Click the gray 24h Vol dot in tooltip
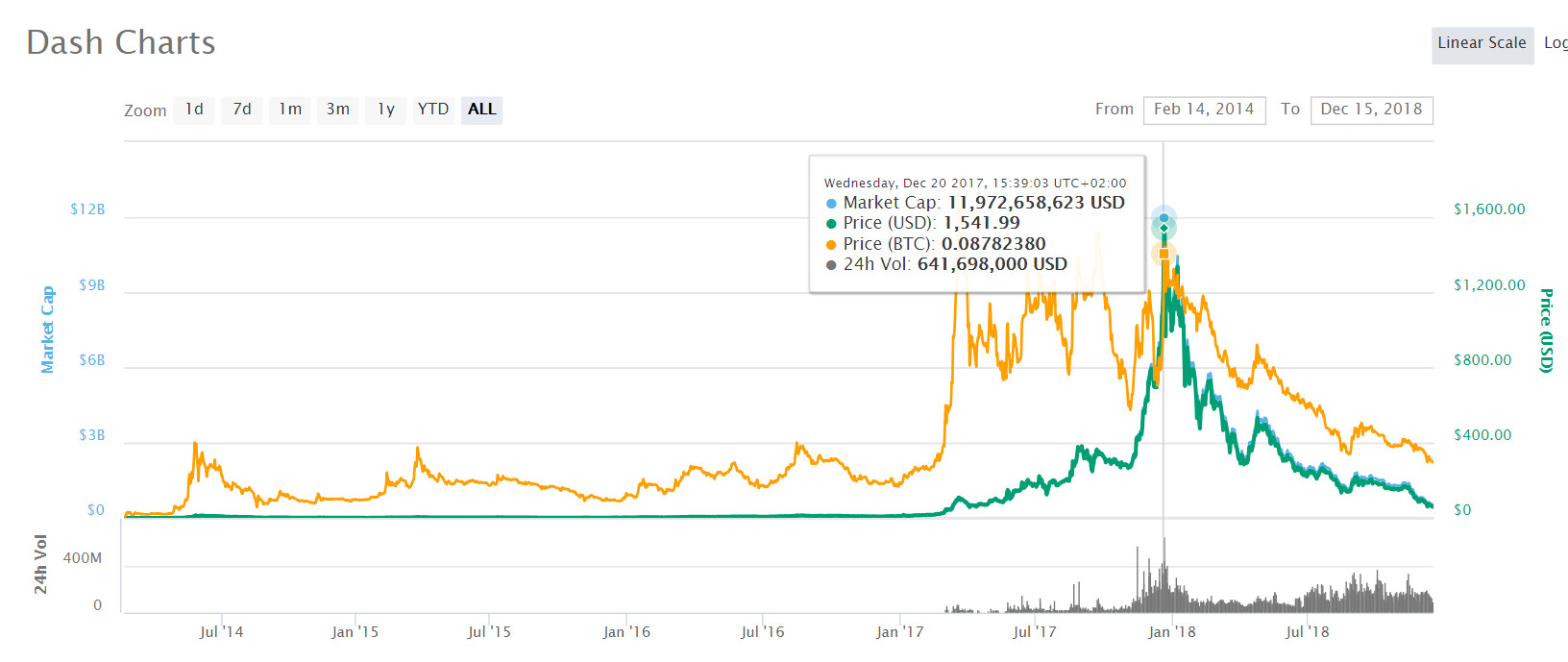Image resolution: width=1568 pixels, height=662 pixels. click(x=831, y=265)
